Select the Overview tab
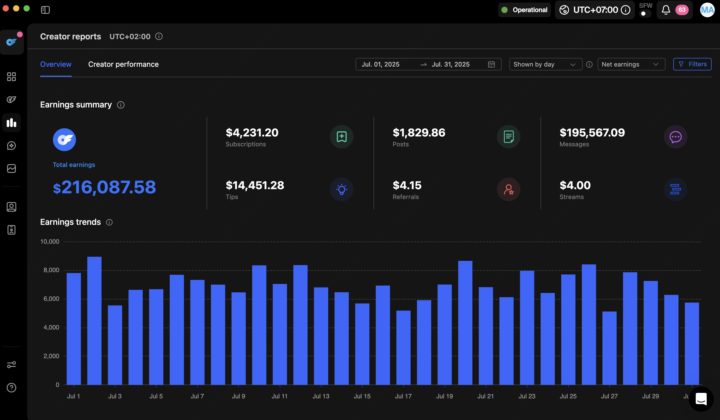Screen dimensions: 720x420 tap(56, 64)
